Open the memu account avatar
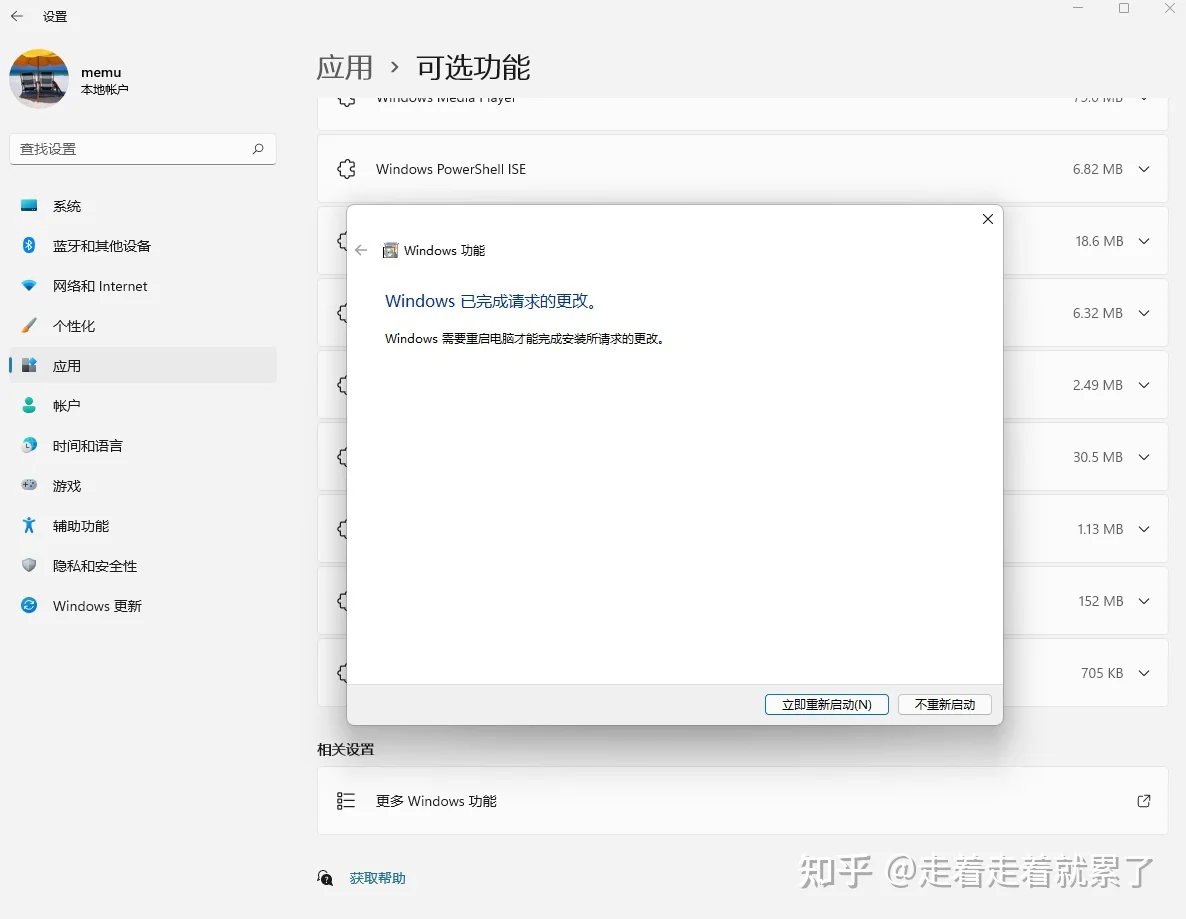1186x919 pixels. [39, 79]
